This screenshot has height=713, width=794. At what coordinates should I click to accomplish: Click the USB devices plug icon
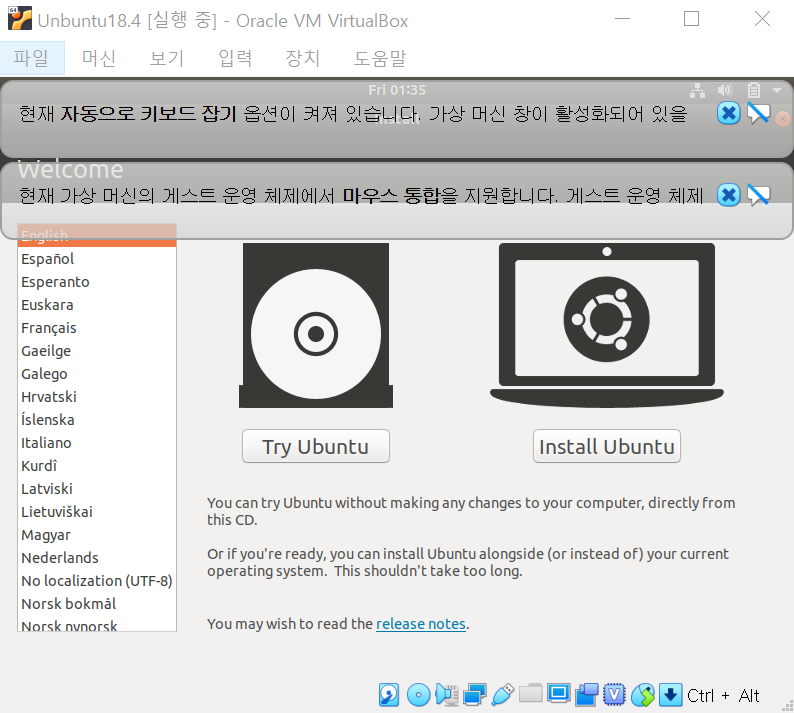(x=502, y=695)
